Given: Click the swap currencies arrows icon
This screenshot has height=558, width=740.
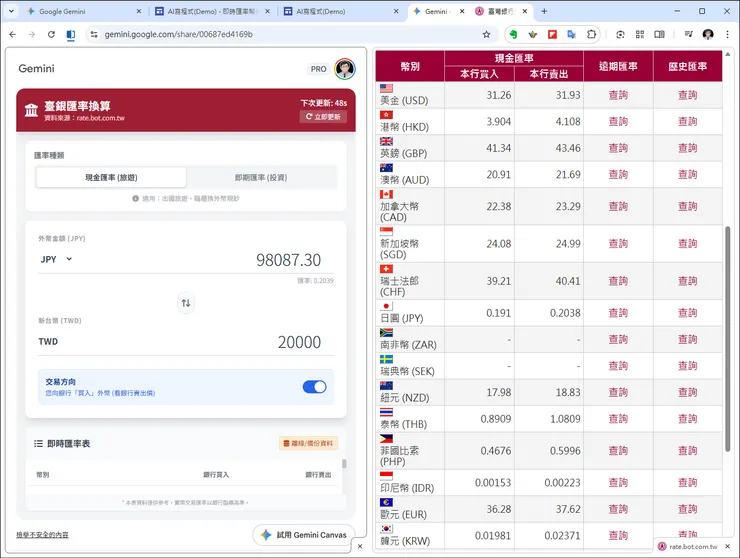Looking at the screenshot, I should point(186,303).
